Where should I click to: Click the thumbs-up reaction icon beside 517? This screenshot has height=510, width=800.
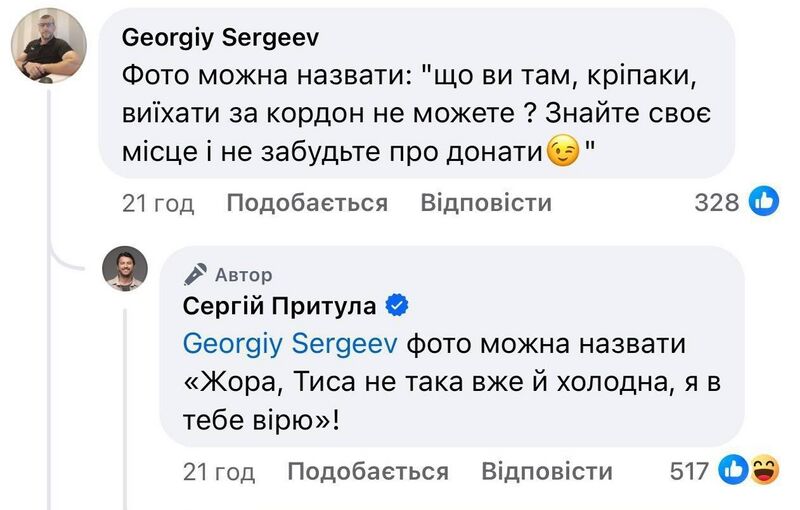(x=732, y=471)
